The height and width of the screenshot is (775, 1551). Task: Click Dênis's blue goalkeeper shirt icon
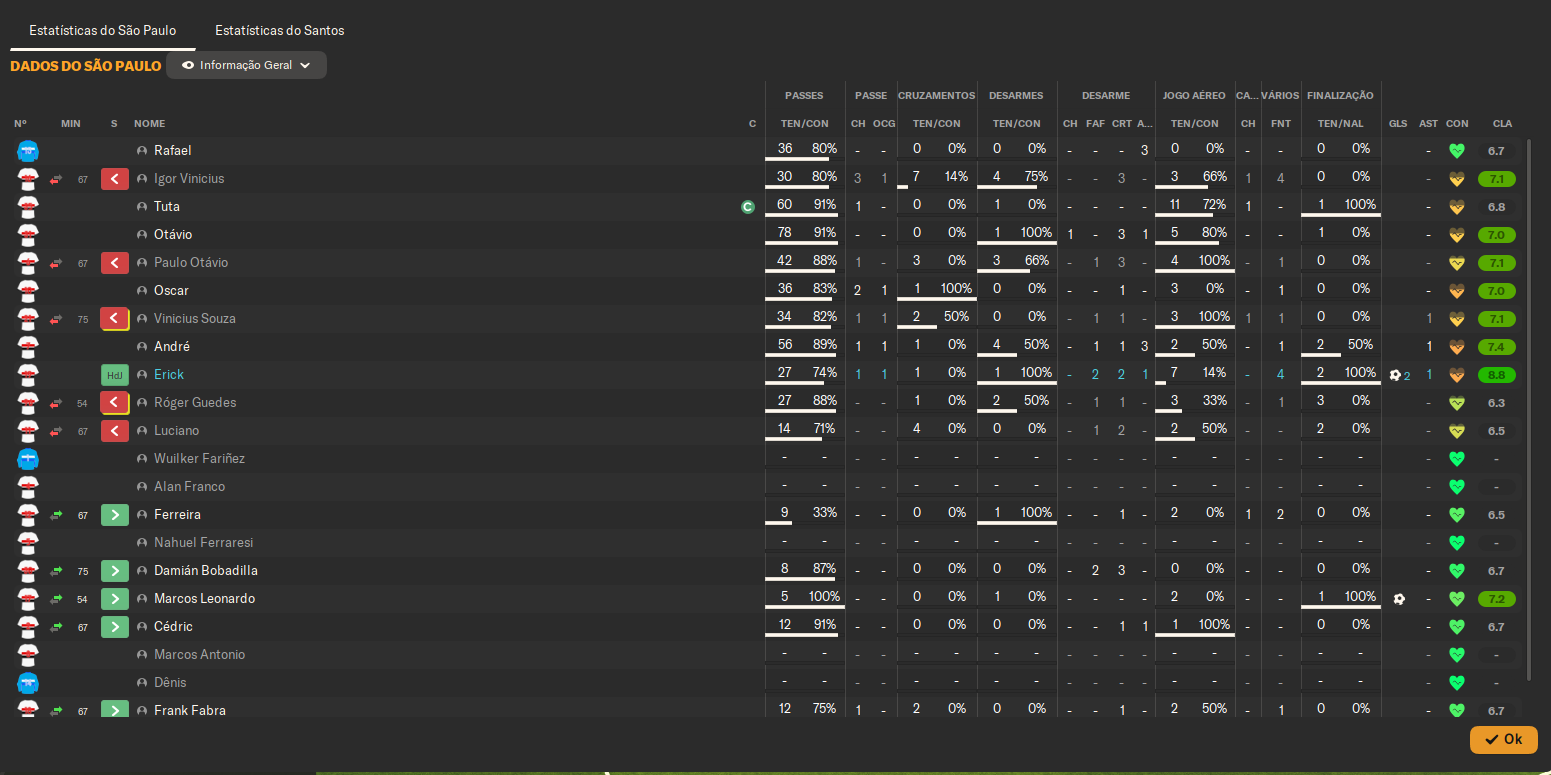[x=28, y=683]
